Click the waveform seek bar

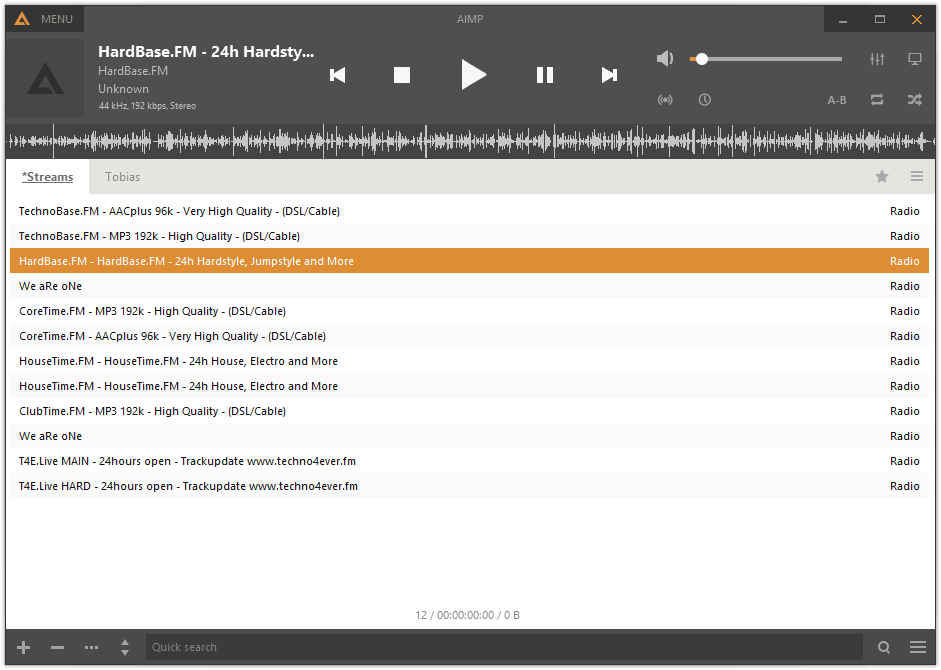[470, 142]
